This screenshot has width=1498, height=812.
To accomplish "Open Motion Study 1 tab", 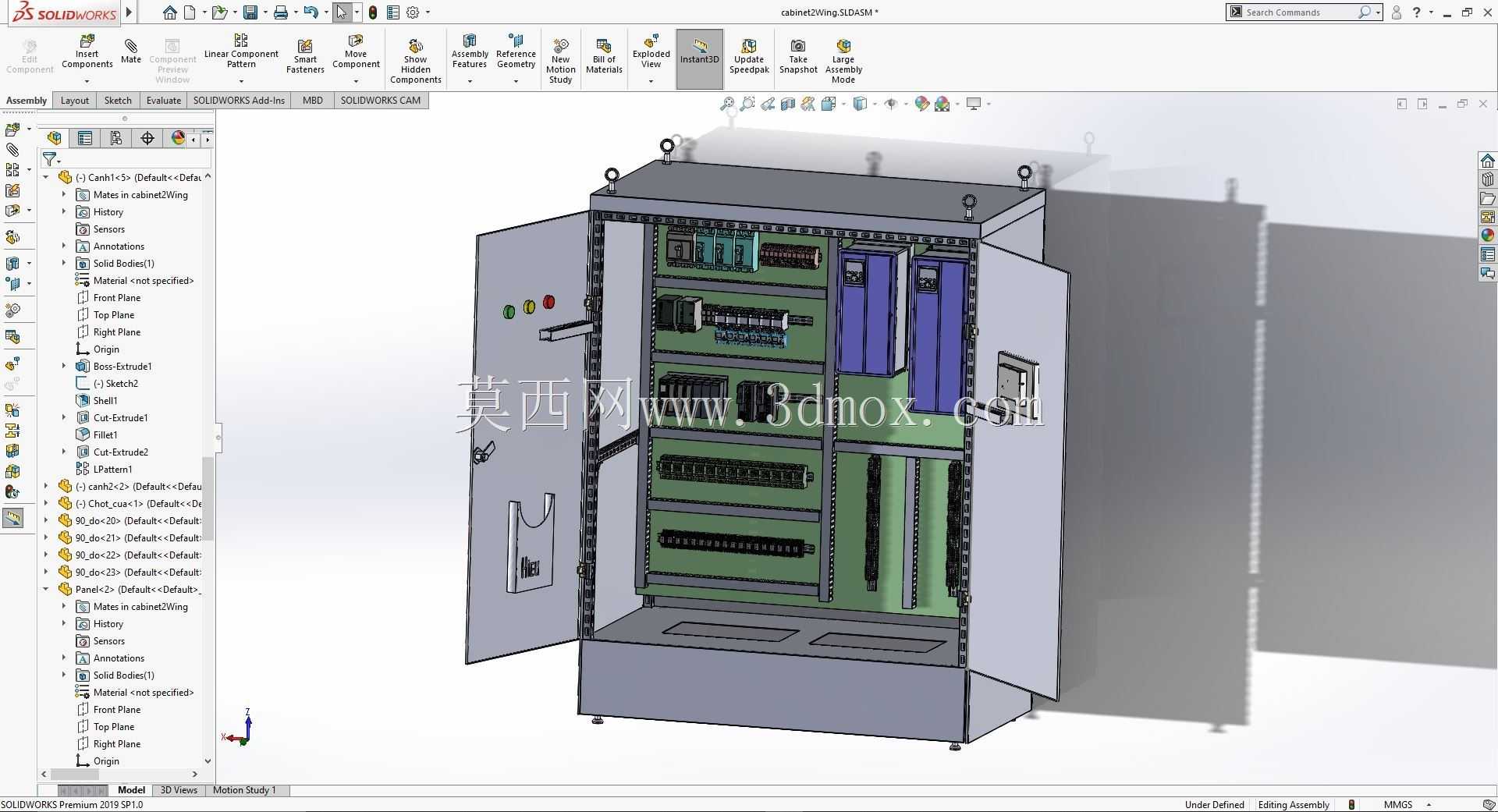I will 244,790.
